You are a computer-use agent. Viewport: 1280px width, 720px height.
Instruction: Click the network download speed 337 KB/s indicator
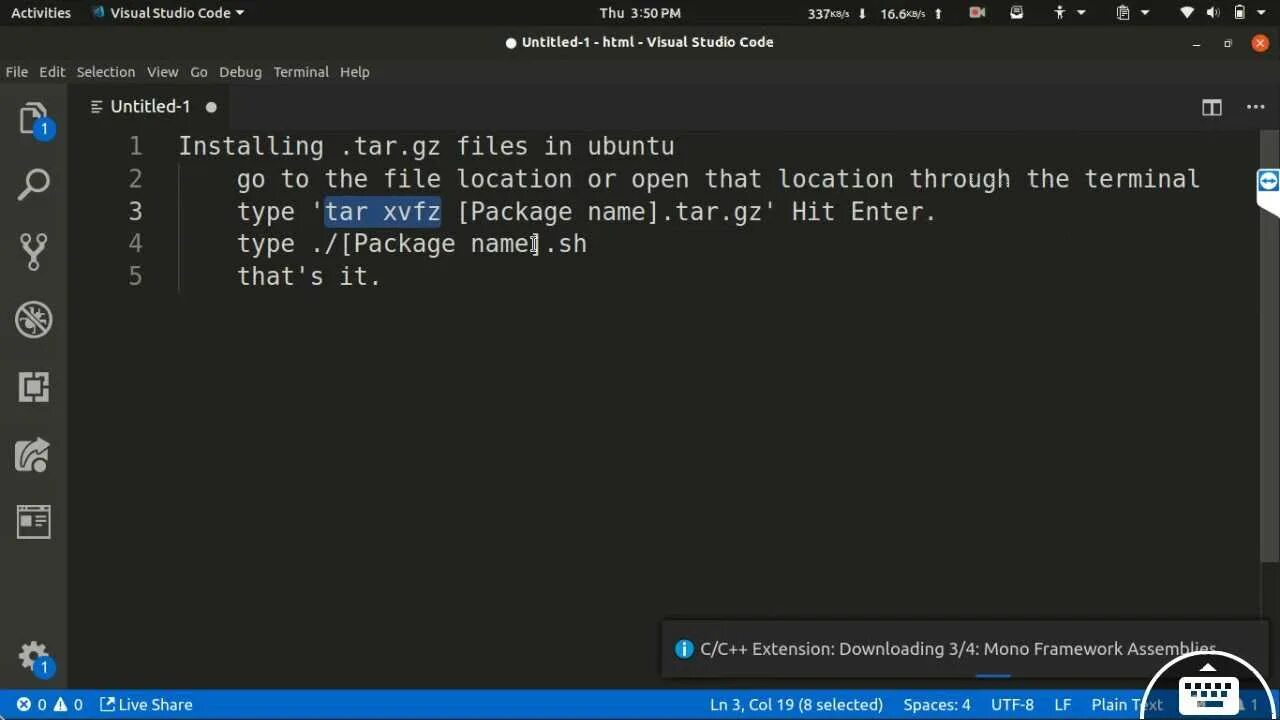[x=837, y=13]
